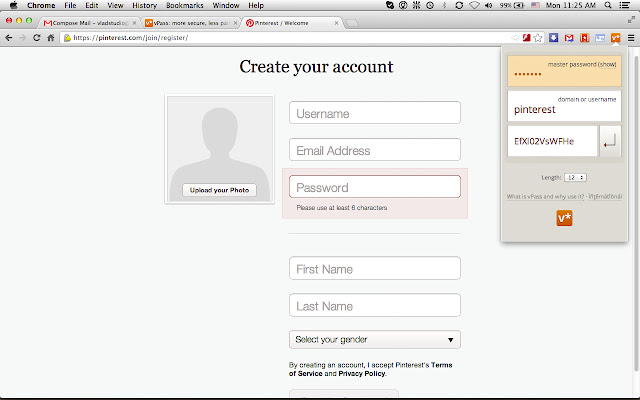Screen dimensions: 640x400
Task: Click the generated password EfXl02VsWFHe field
Action: tap(552, 141)
